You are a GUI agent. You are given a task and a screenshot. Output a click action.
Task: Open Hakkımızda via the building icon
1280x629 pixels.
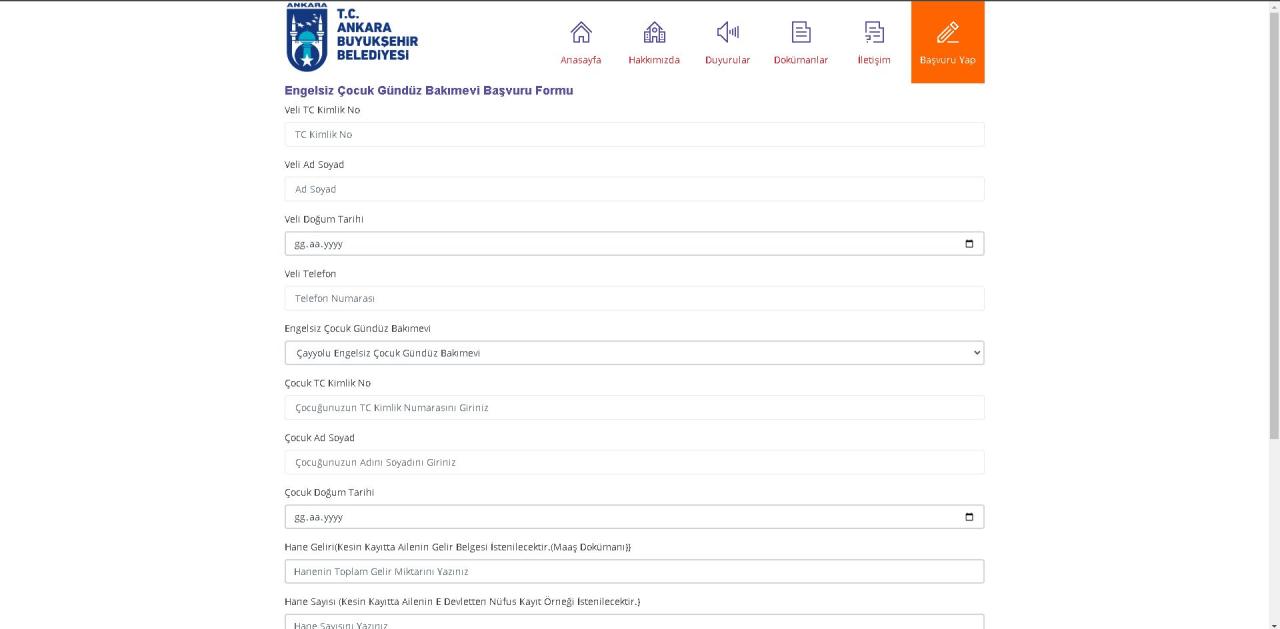(x=654, y=33)
